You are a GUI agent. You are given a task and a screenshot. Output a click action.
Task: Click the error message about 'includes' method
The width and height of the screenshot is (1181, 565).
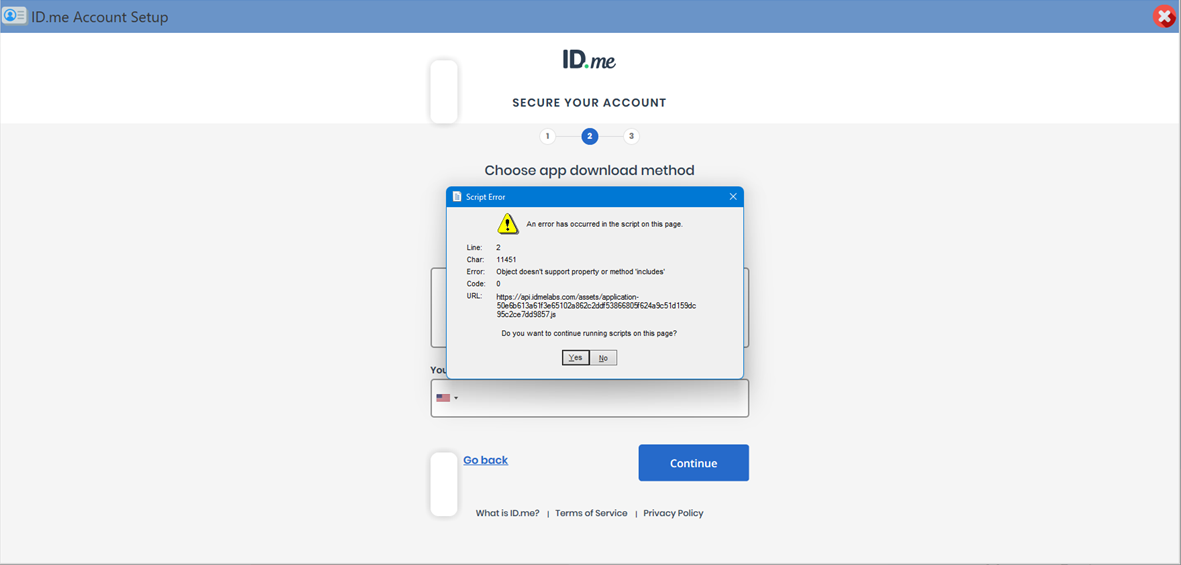tap(581, 271)
